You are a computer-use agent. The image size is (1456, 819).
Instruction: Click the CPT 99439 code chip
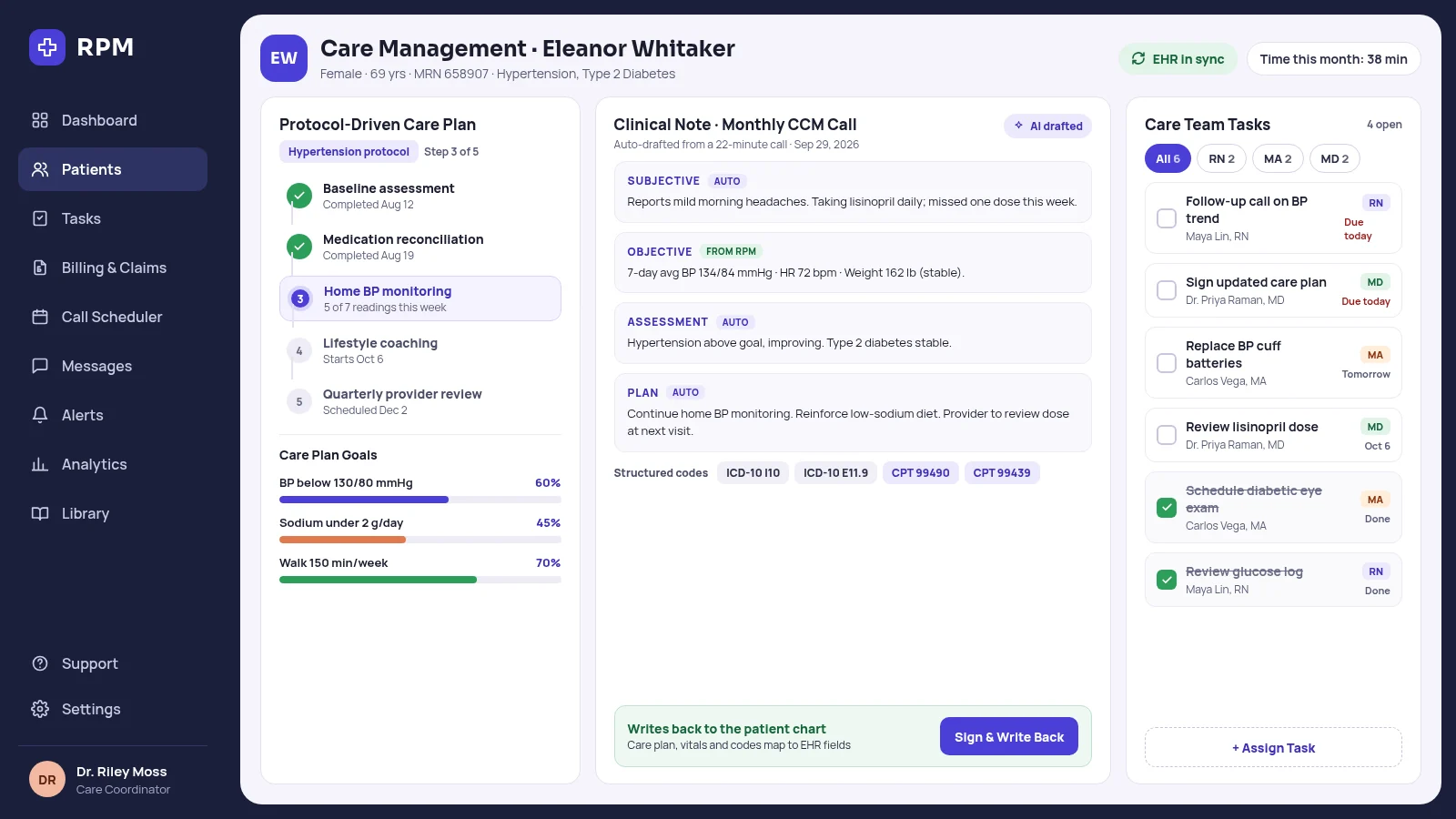tap(1002, 473)
